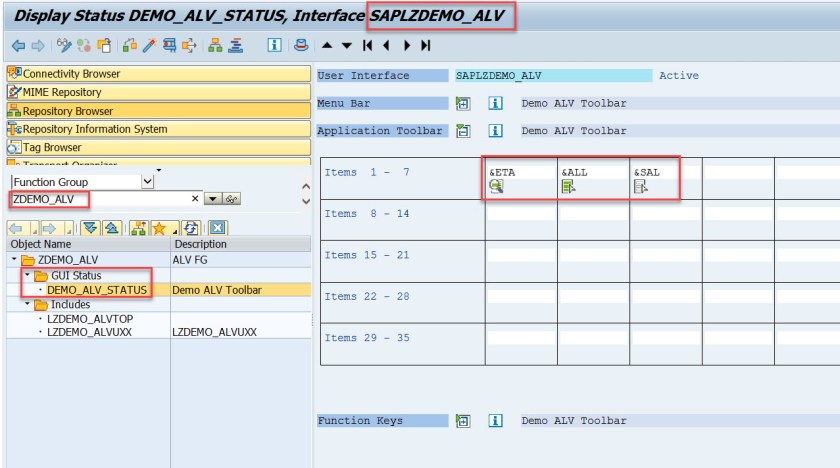Click the SAPLZDEMO_ALV User Interface field

553,76
